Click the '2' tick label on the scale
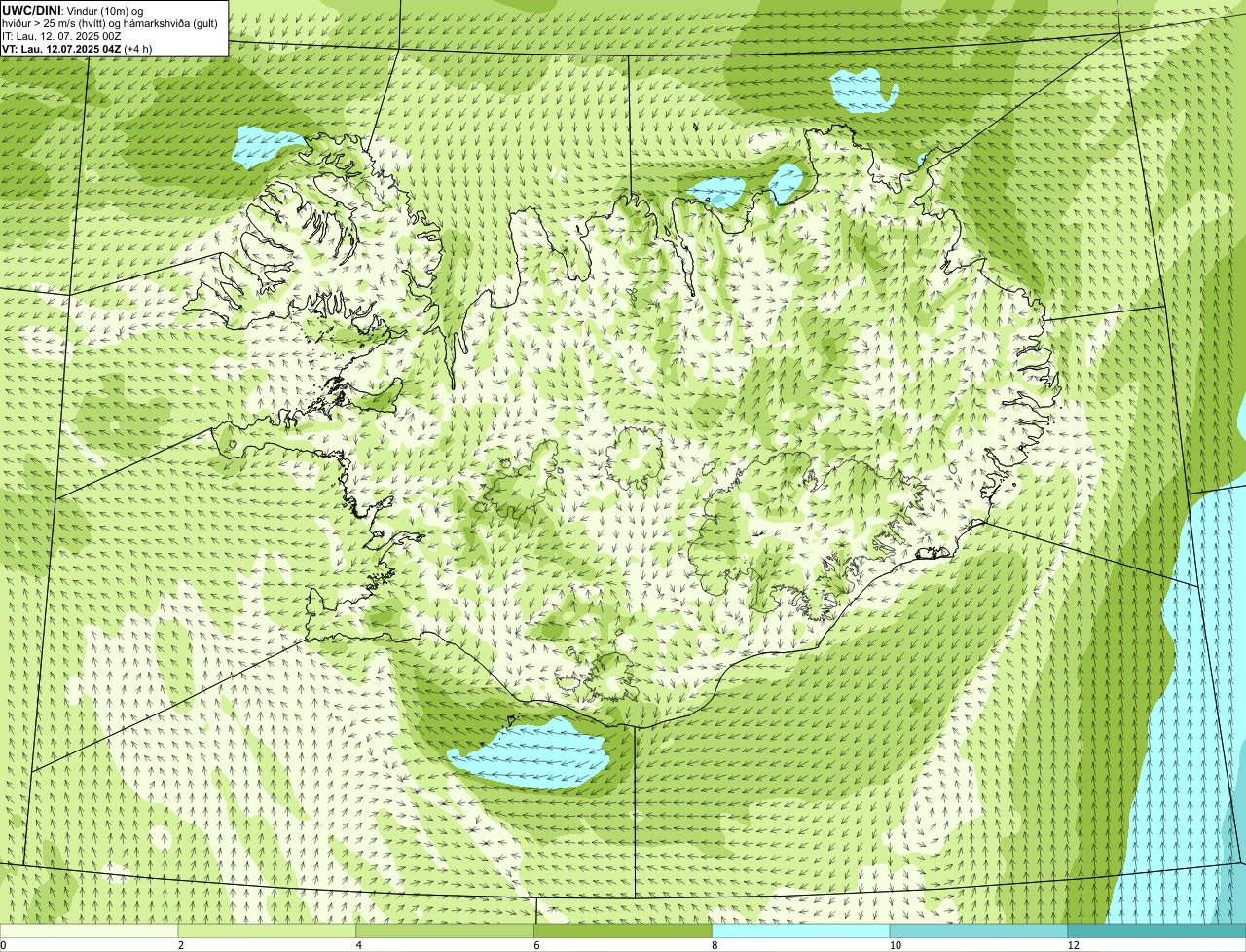Image resolution: width=1246 pixels, height=952 pixels. tap(181, 945)
